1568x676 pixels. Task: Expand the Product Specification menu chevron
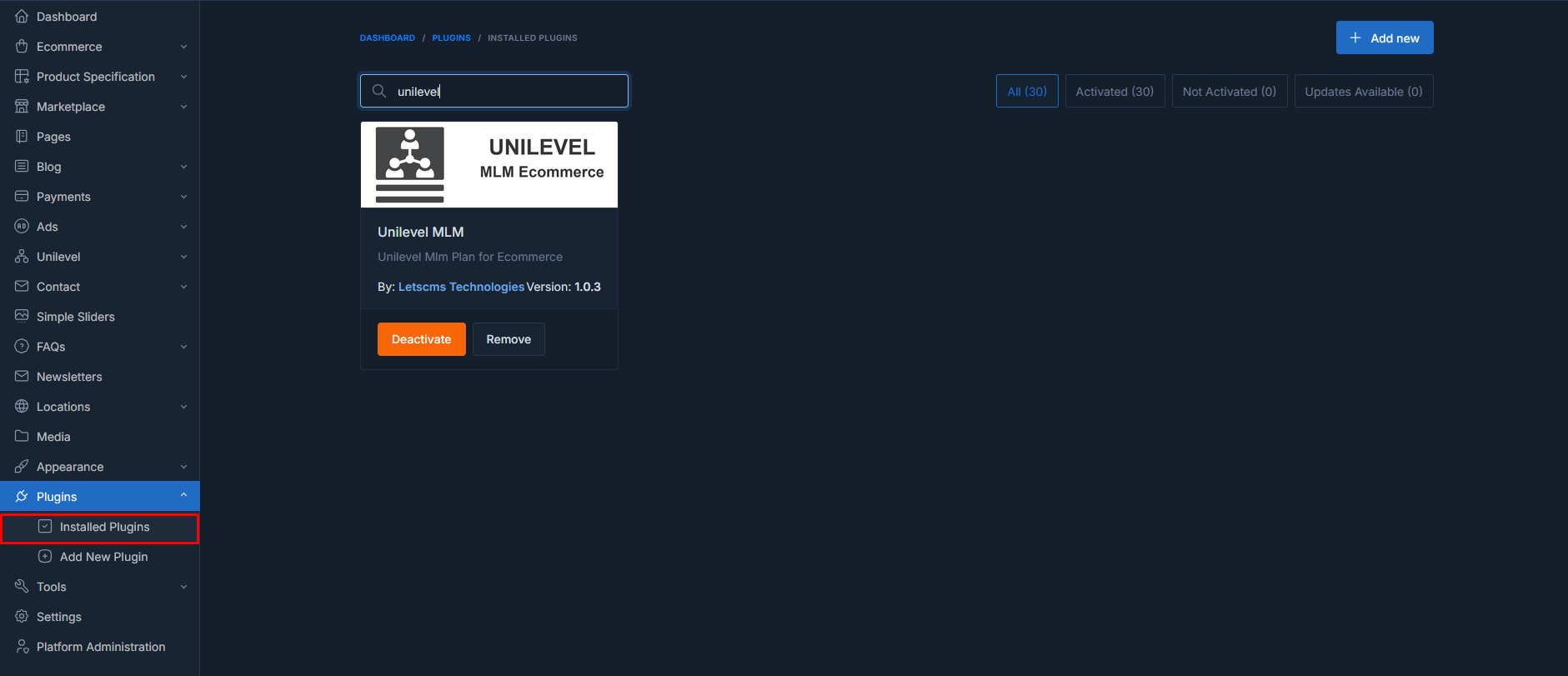point(183,77)
